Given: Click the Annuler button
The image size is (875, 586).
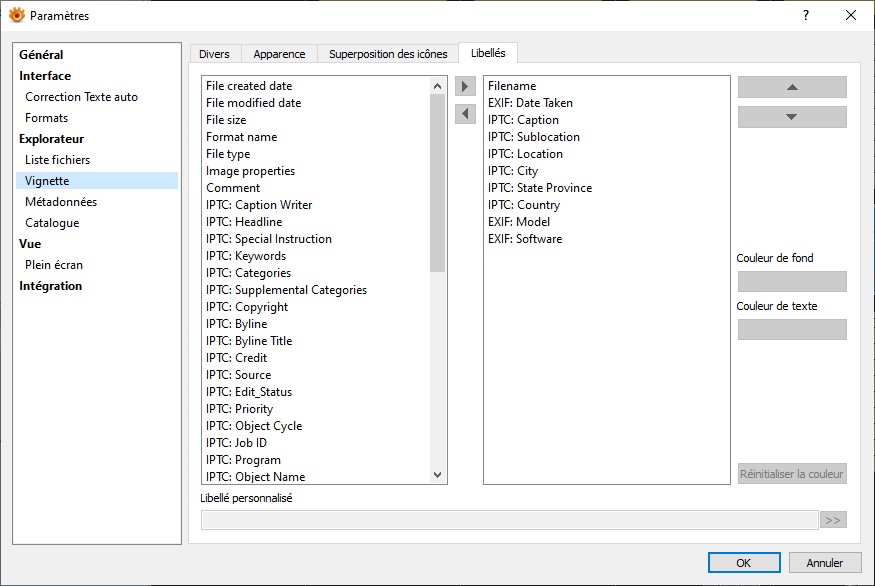Looking at the screenshot, I should click(825, 563).
